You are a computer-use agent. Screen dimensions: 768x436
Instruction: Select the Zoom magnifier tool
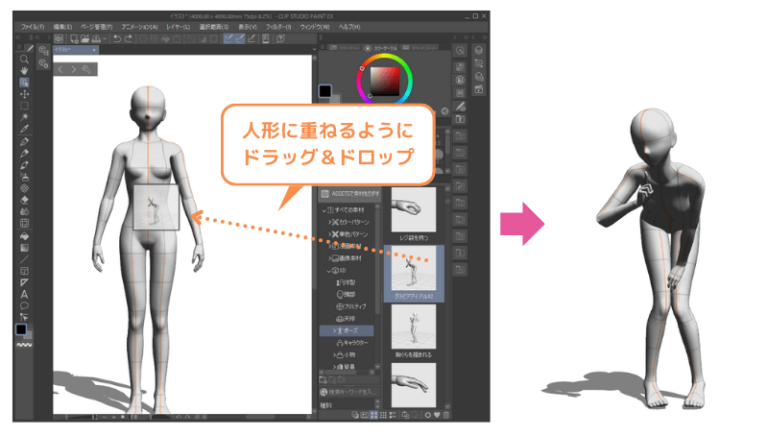25,59
